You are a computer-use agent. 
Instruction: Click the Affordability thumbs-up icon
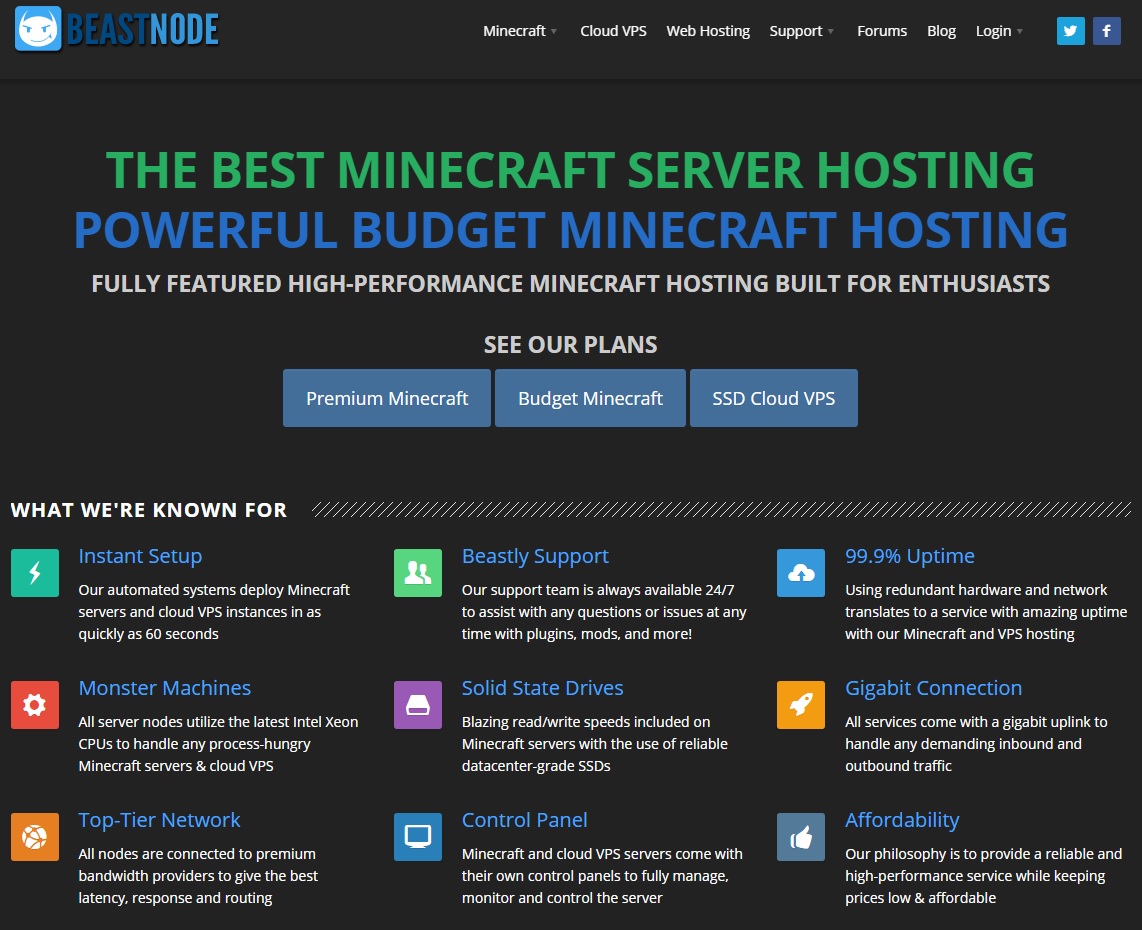point(800,836)
